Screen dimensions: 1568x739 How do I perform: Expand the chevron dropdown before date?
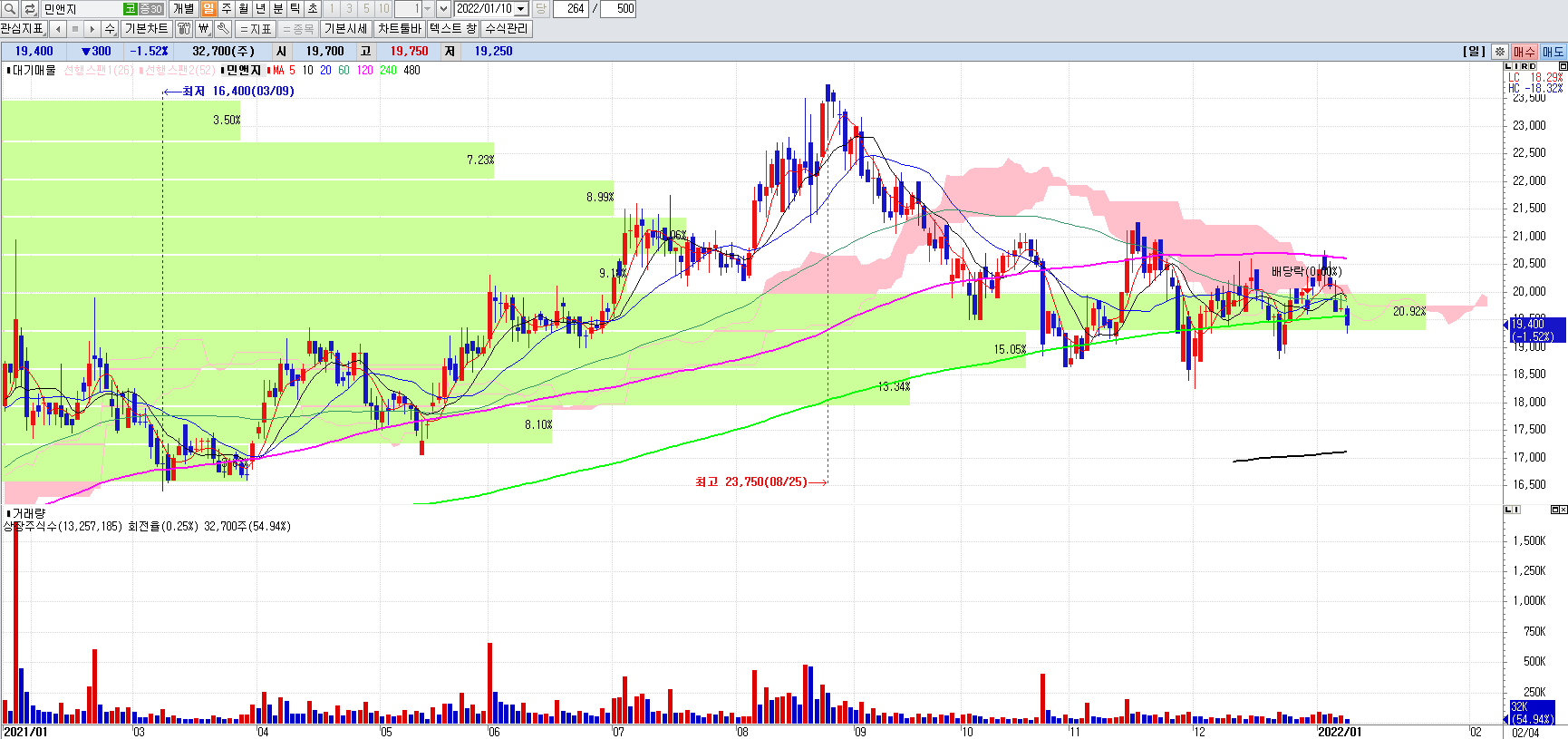[443, 9]
